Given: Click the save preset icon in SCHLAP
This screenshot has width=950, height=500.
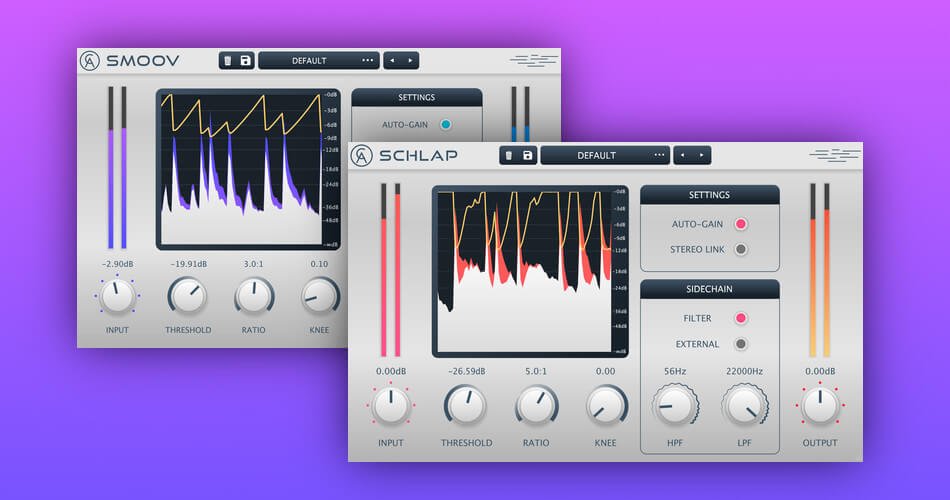Looking at the screenshot, I should 527,155.
